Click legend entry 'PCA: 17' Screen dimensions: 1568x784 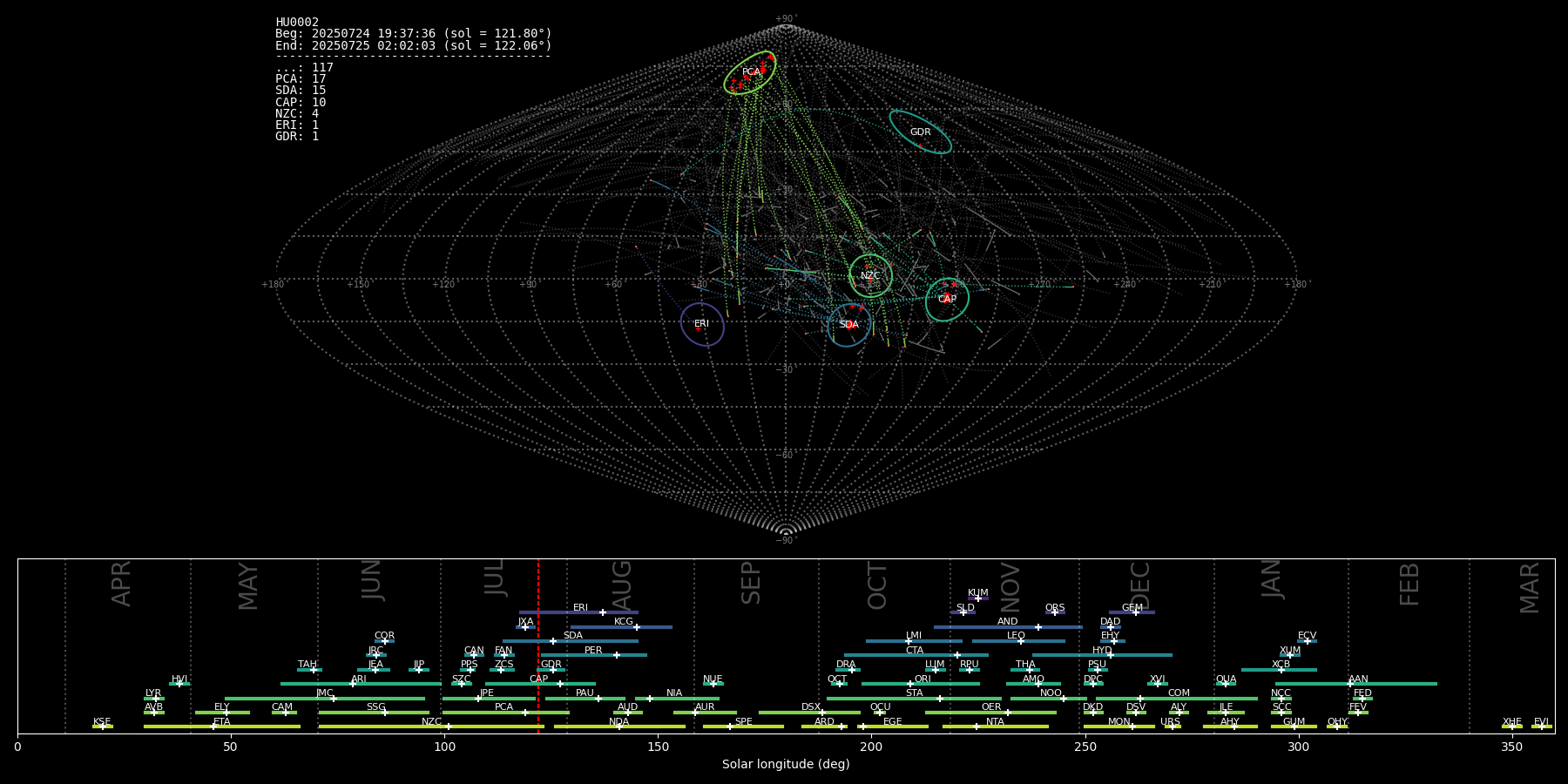(301, 79)
